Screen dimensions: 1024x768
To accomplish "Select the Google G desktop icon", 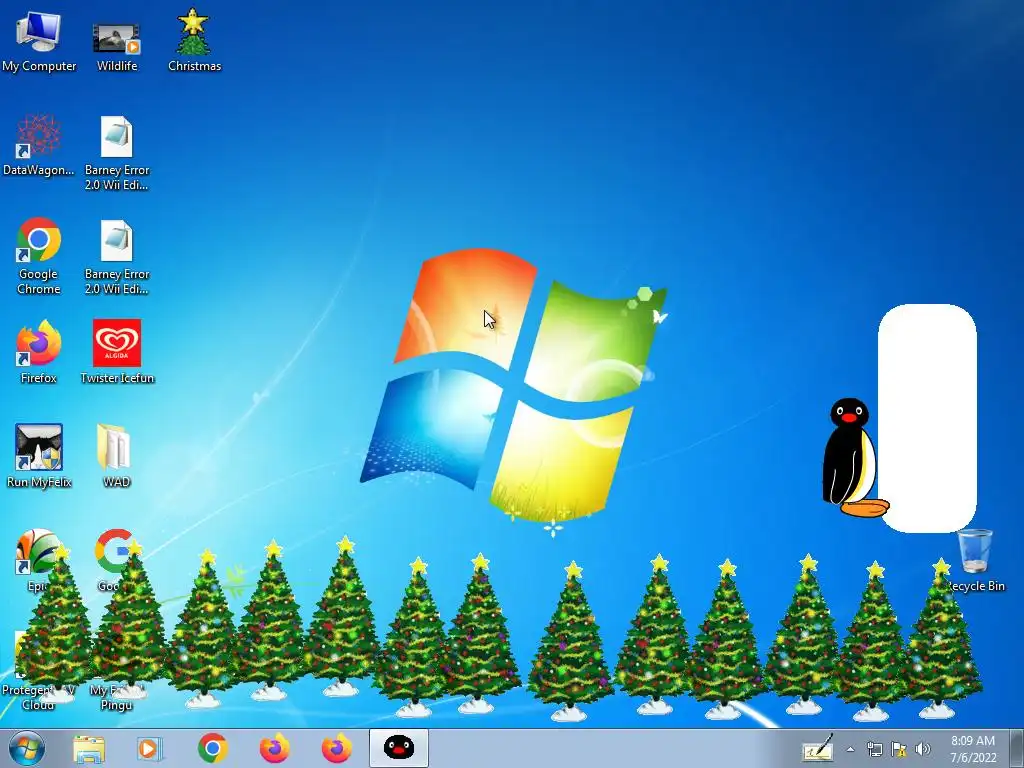I will tap(114, 552).
